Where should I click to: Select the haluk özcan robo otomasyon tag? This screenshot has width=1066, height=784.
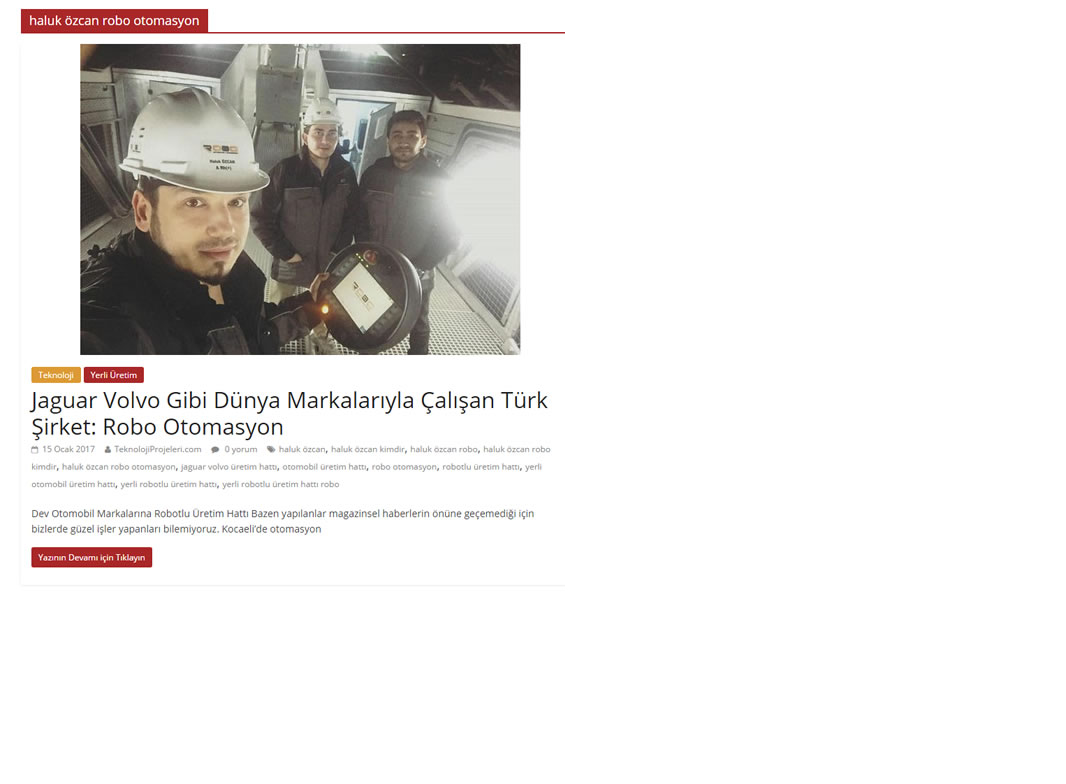[118, 467]
